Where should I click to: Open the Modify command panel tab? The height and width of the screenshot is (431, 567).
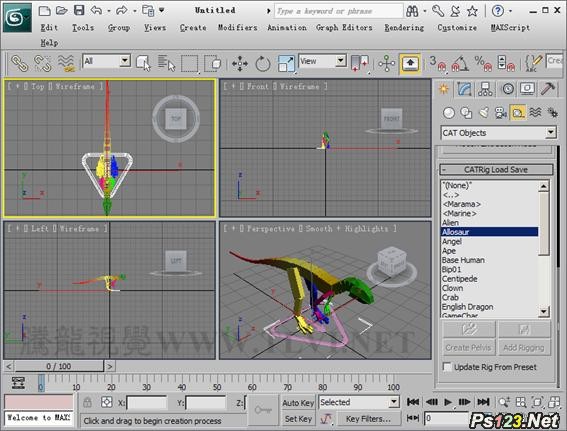[464, 89]
